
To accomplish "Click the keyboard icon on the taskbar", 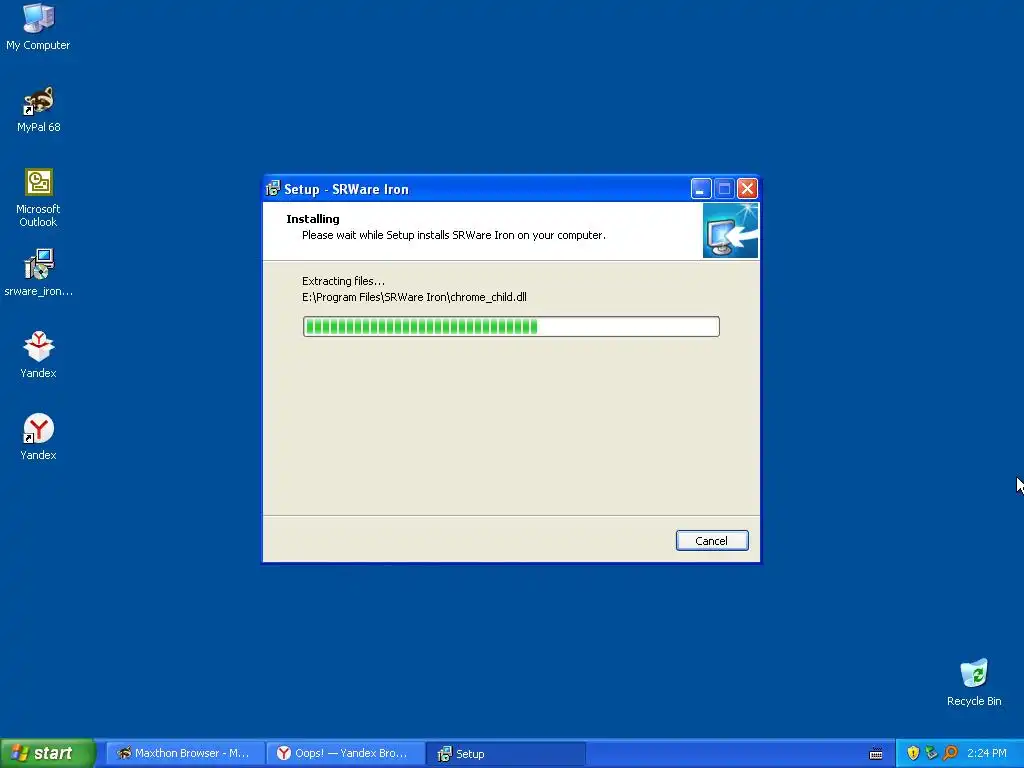I will pos(876,754).
